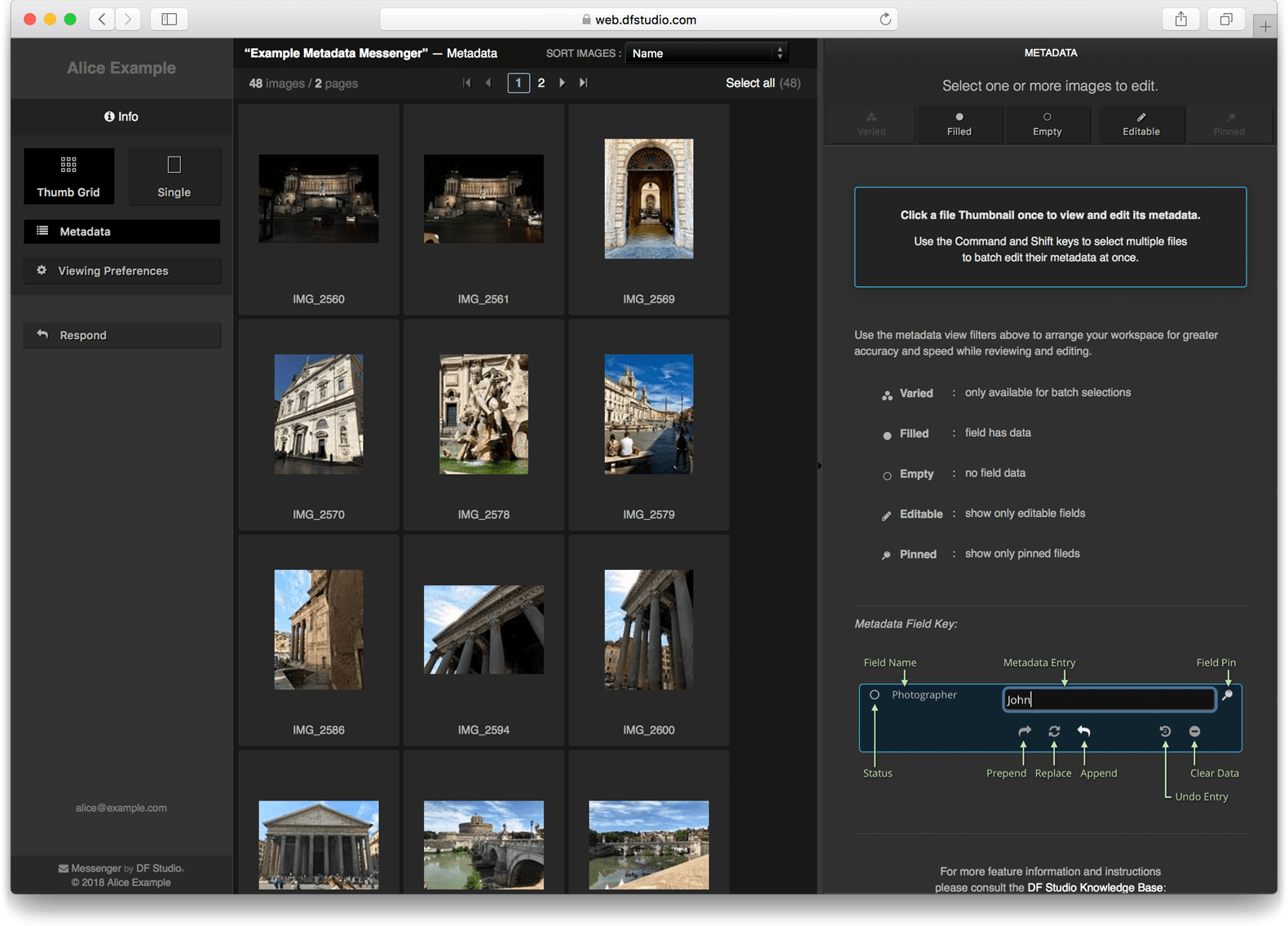Enable the Editable fields filter

[1140, 125]
